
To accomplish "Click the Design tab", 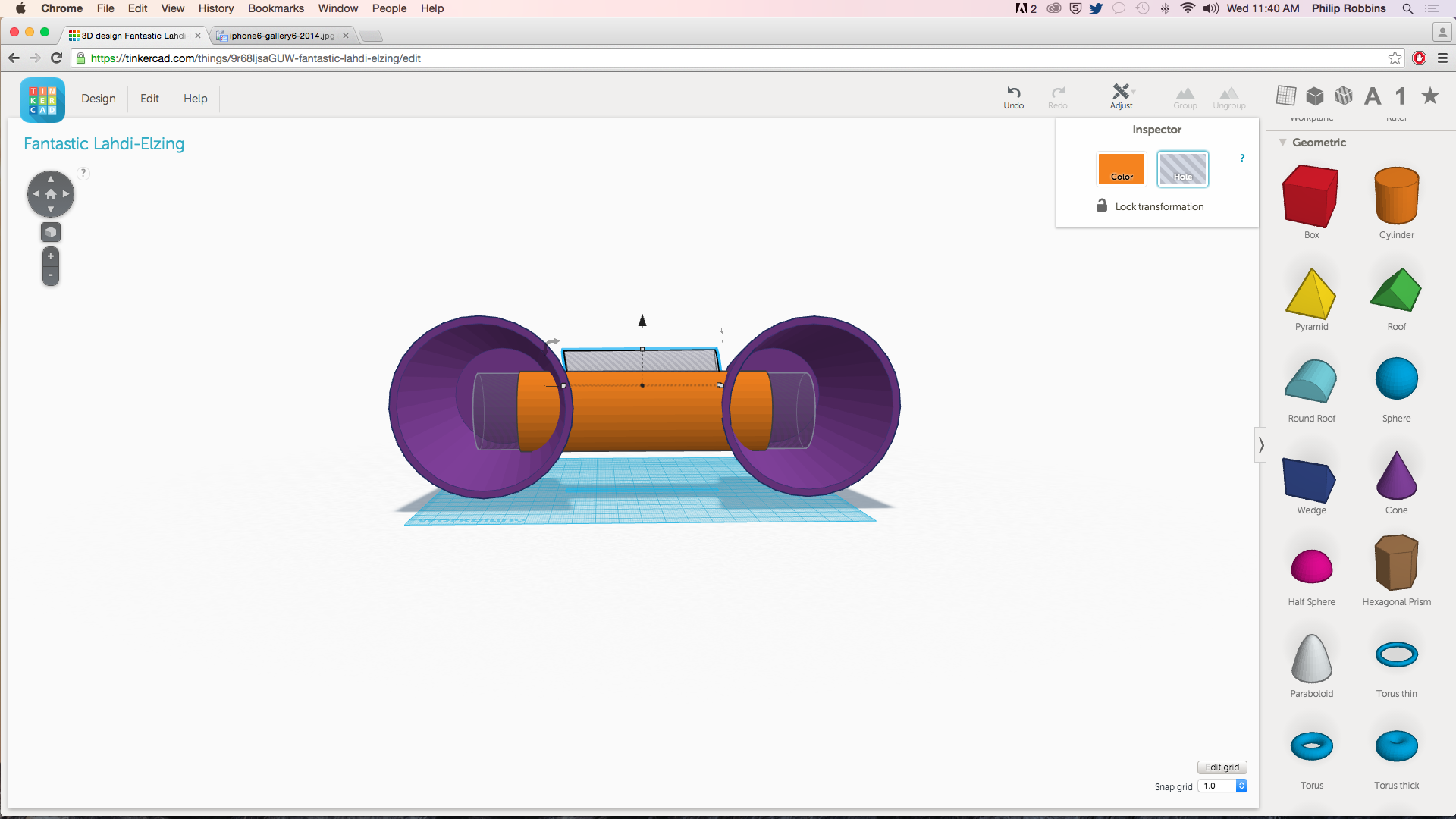I will (x=98, y=98).
